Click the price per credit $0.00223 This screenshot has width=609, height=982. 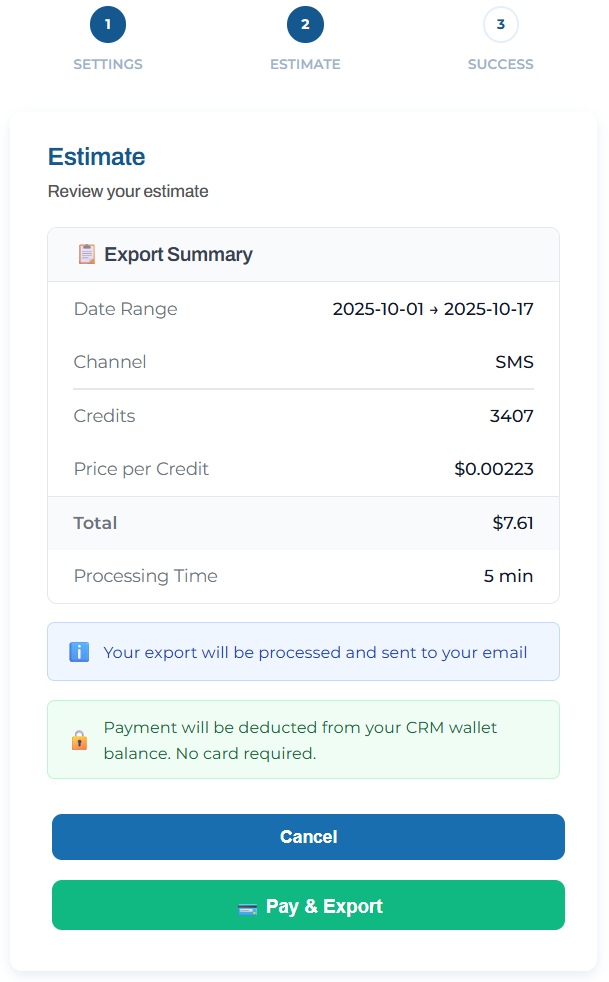point(493,469)
